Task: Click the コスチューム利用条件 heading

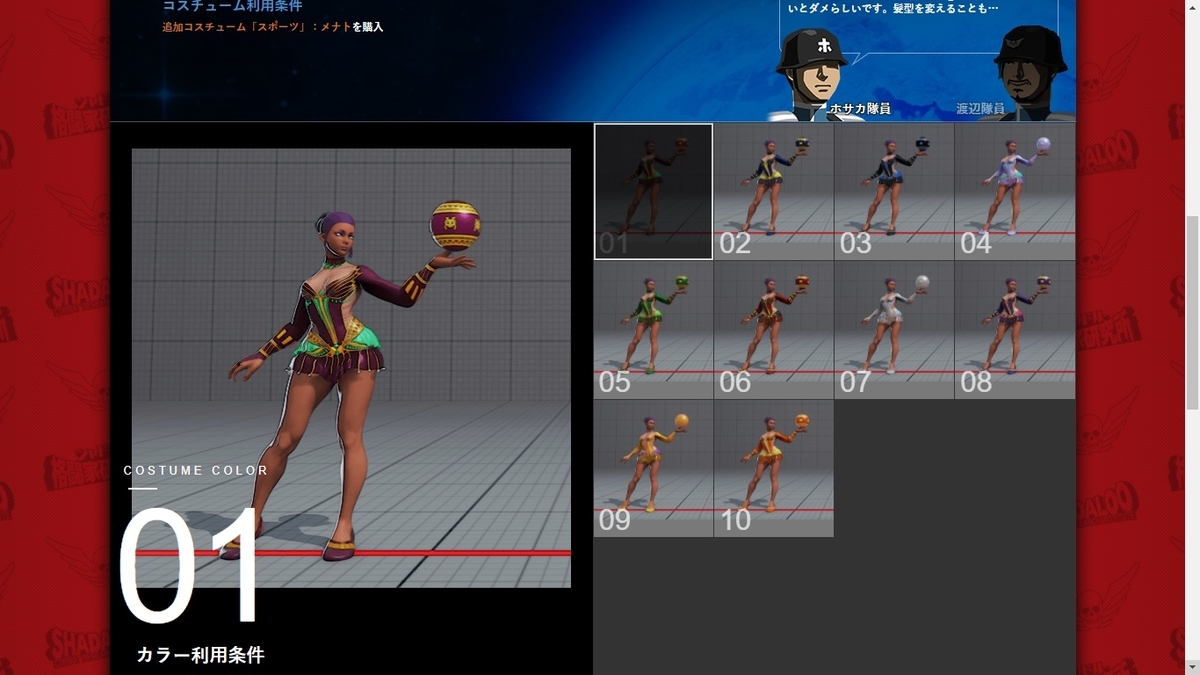Action: click(233, 6)
